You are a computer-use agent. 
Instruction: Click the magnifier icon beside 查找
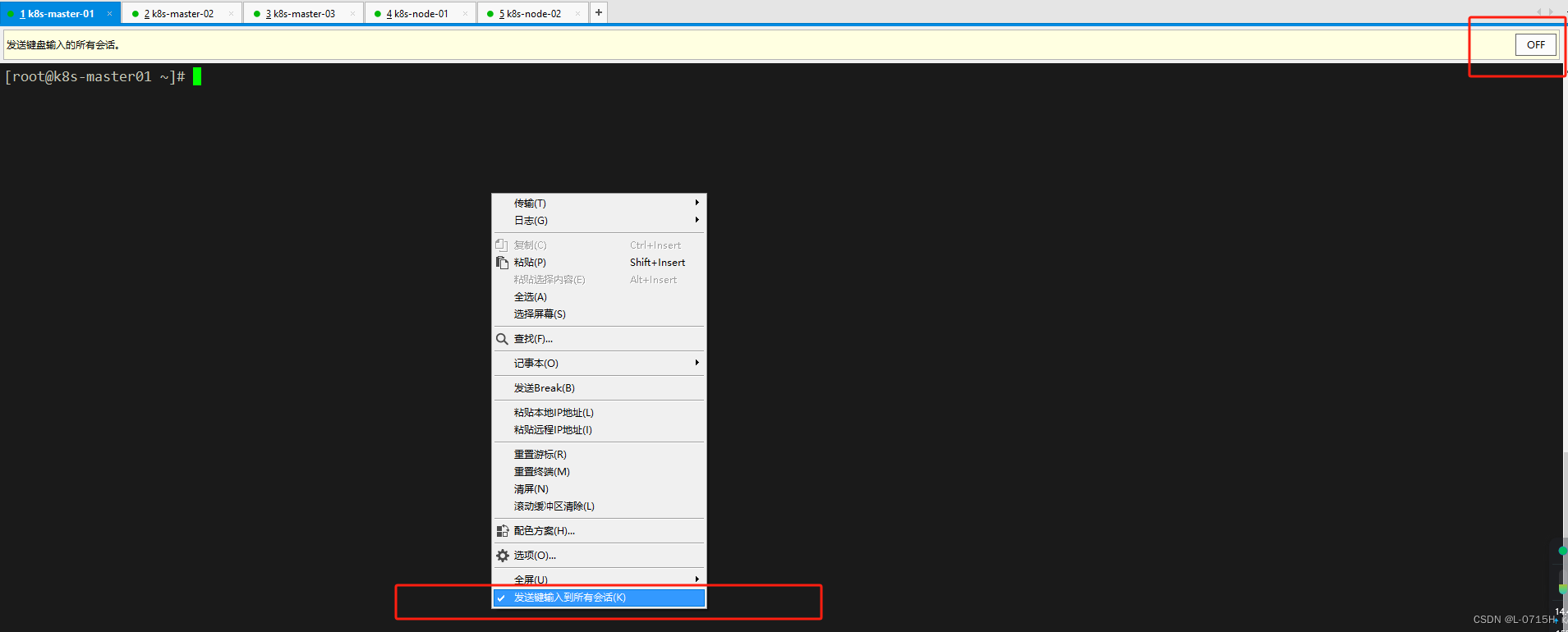point(502,339)
